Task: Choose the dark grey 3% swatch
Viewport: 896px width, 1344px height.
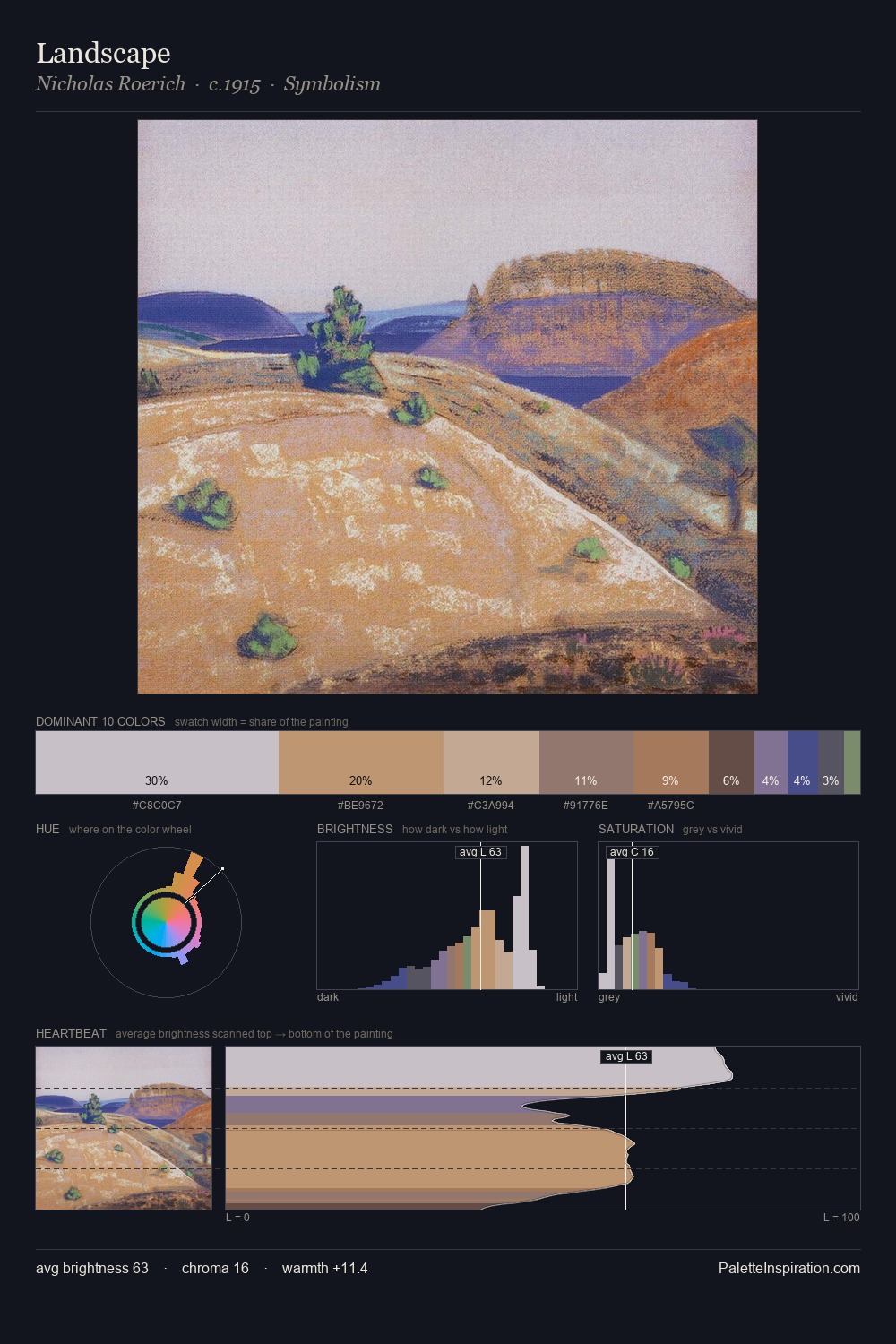Action: pyautogui.click(x=831, y=762)
